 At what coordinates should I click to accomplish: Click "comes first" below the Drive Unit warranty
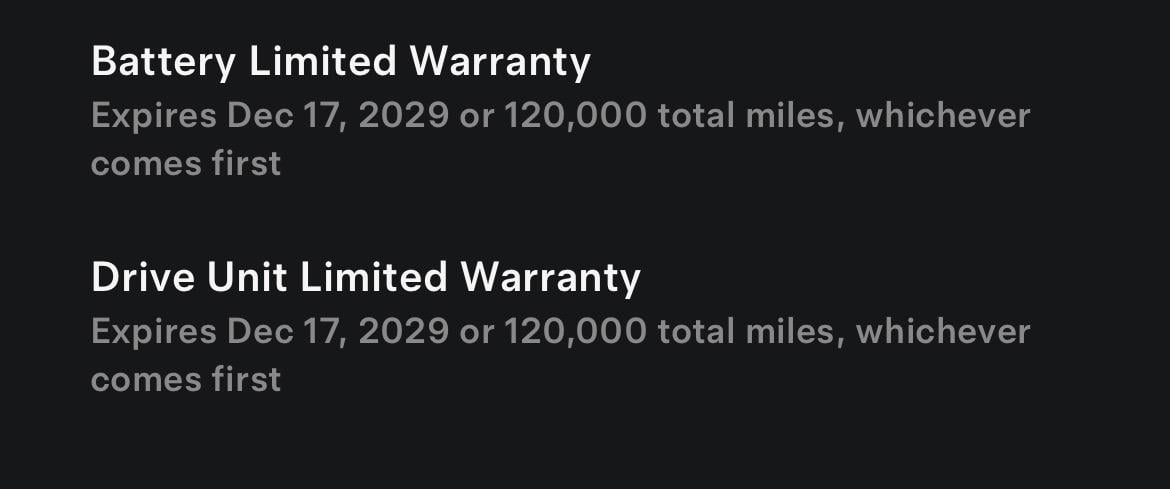(186, 379)
